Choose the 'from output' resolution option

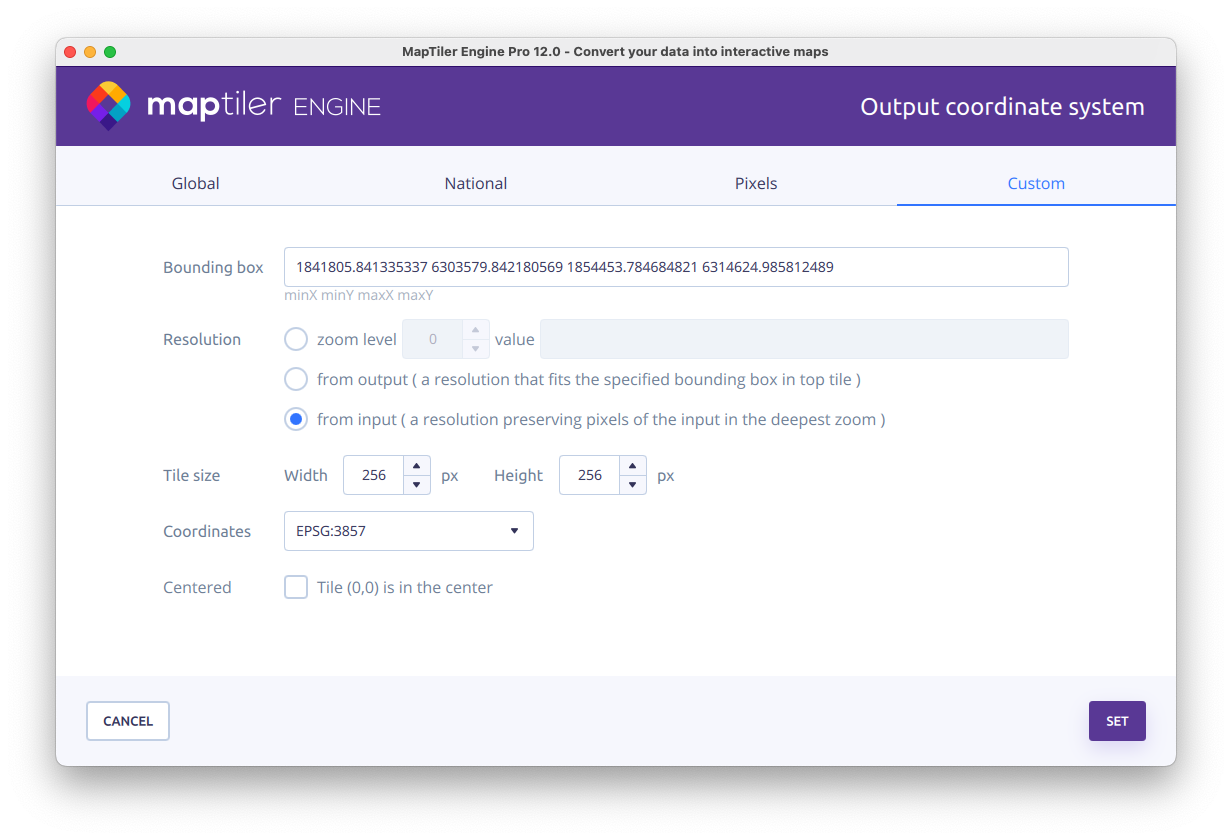[x=296, y=379]
